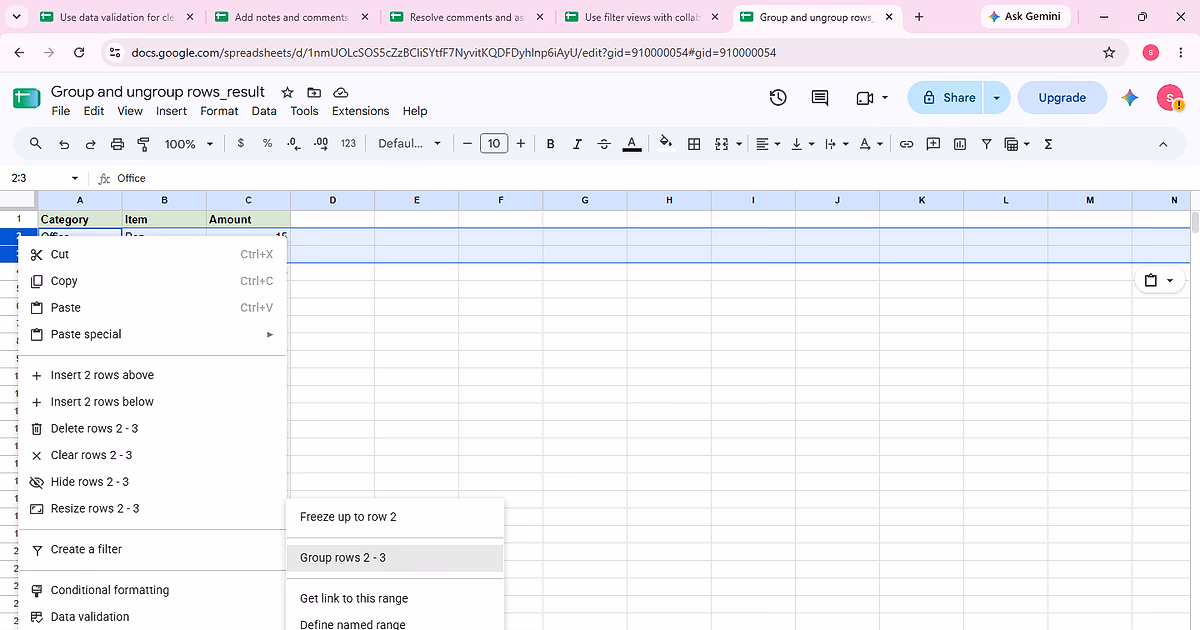The width and height of the screenshot is (1200, 630).
Task: Increase decimal places
Action: 320,144
